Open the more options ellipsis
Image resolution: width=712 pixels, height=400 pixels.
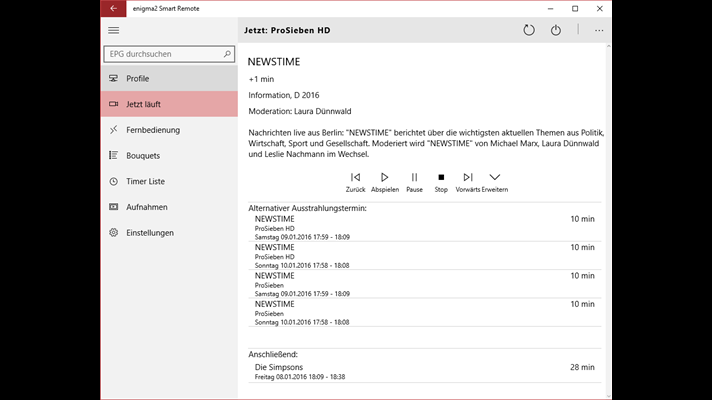point(599,30)
